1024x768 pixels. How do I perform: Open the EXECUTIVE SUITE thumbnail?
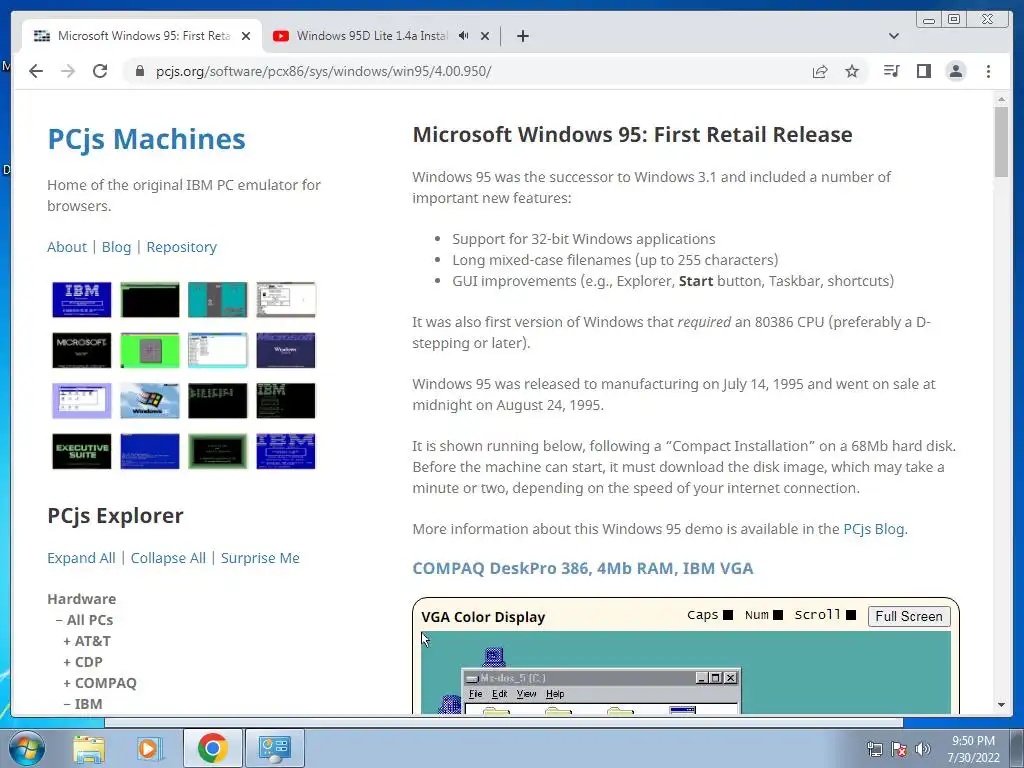pyautogui.click(x=82, y=451)
